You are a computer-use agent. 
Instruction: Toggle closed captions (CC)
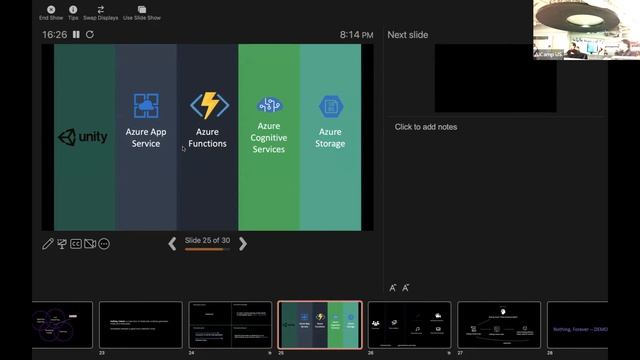point(76,244)
